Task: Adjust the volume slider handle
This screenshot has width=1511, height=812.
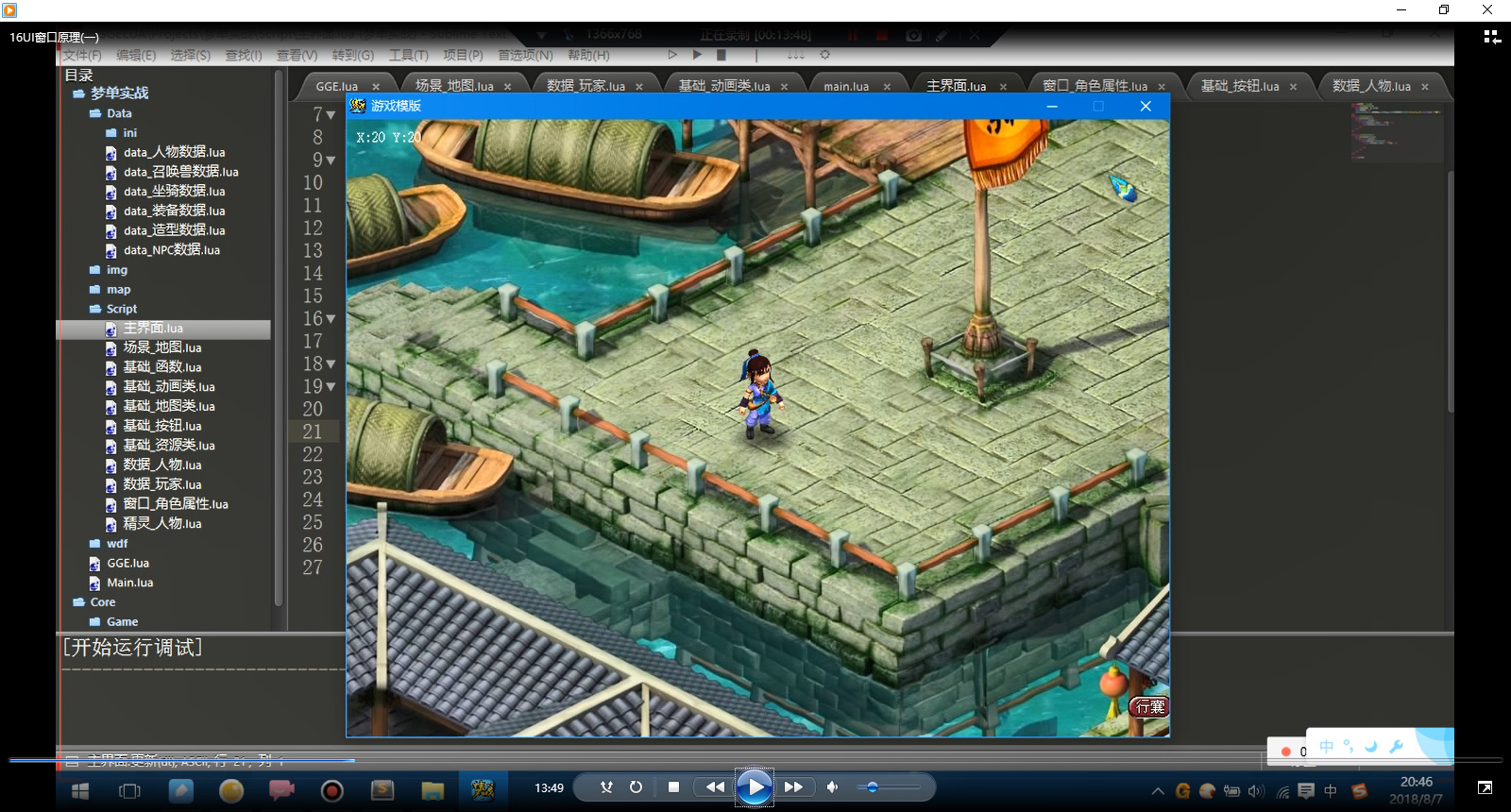Action: pyautogui.click(x=872, y=787)
